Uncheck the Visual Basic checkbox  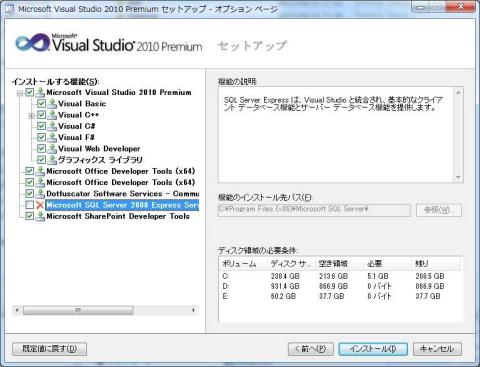41,103
